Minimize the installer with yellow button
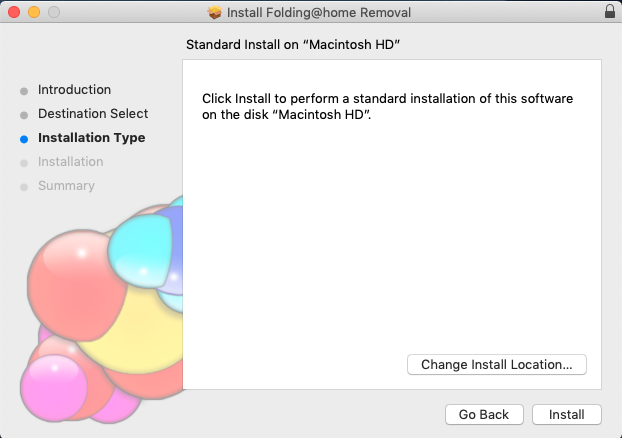This screenshot has width=622, height=438. (34, 12)
